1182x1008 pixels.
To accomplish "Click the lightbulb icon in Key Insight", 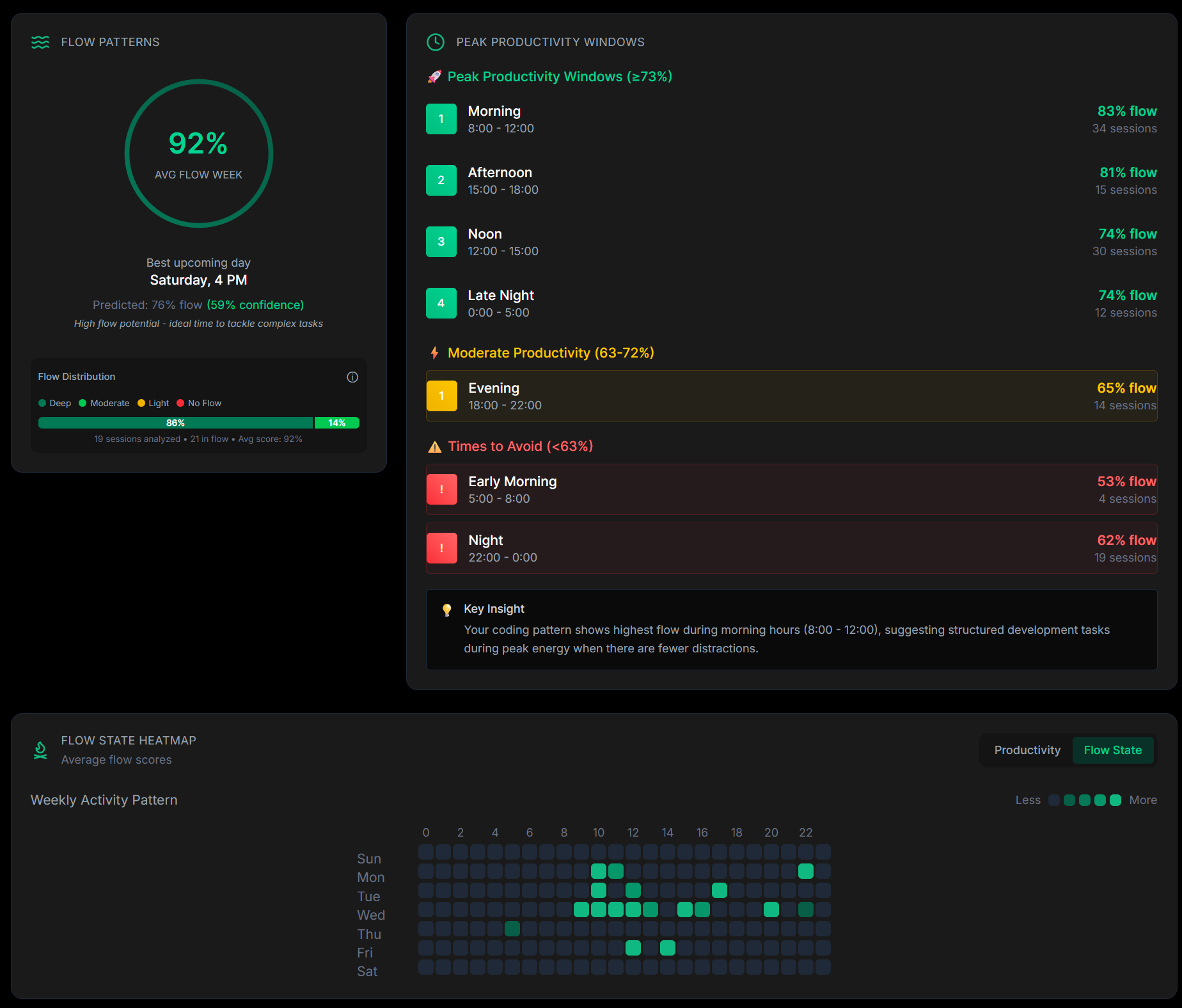I will [446, 609].
